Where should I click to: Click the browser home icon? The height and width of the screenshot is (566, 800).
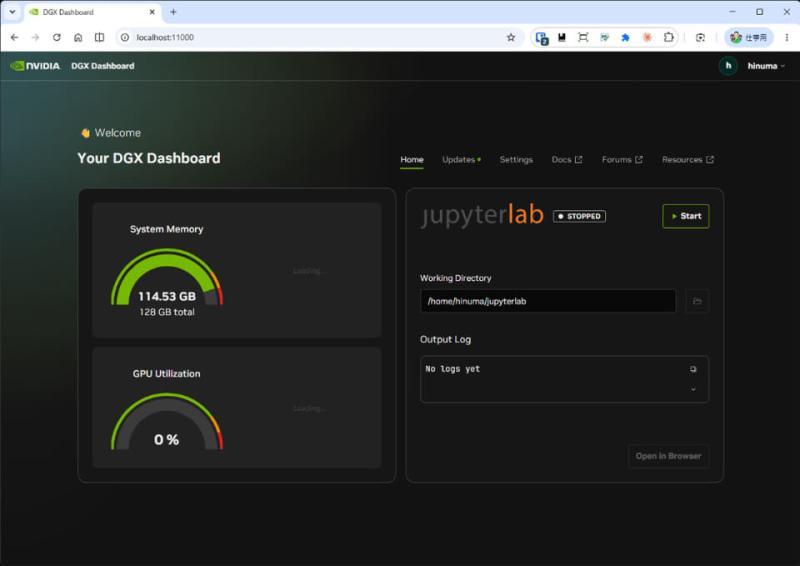pyautogui.click(x=78, y=37)
